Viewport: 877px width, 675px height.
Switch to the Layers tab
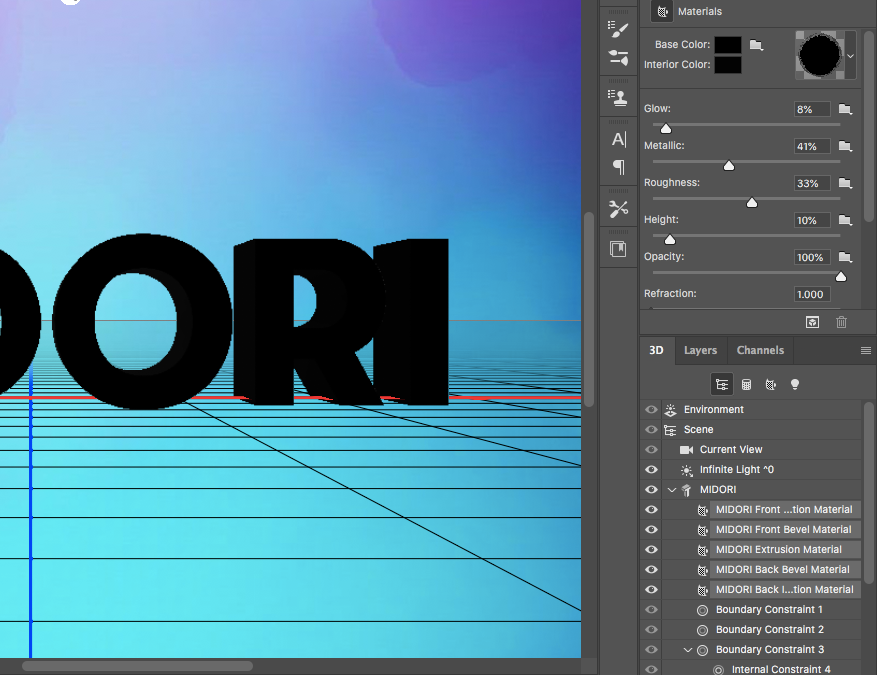[700, 350]
